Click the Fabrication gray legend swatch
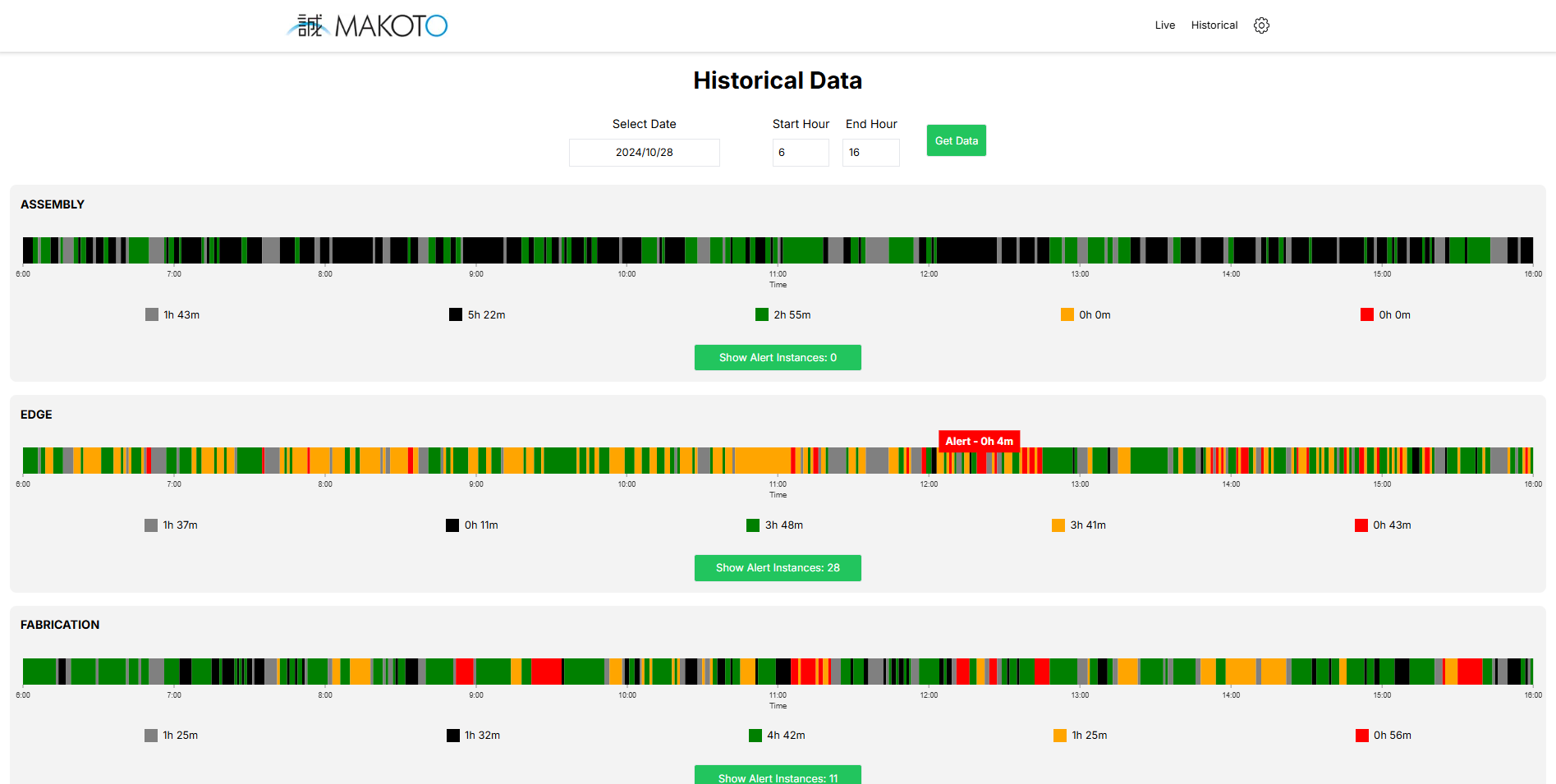 [151, 736]
